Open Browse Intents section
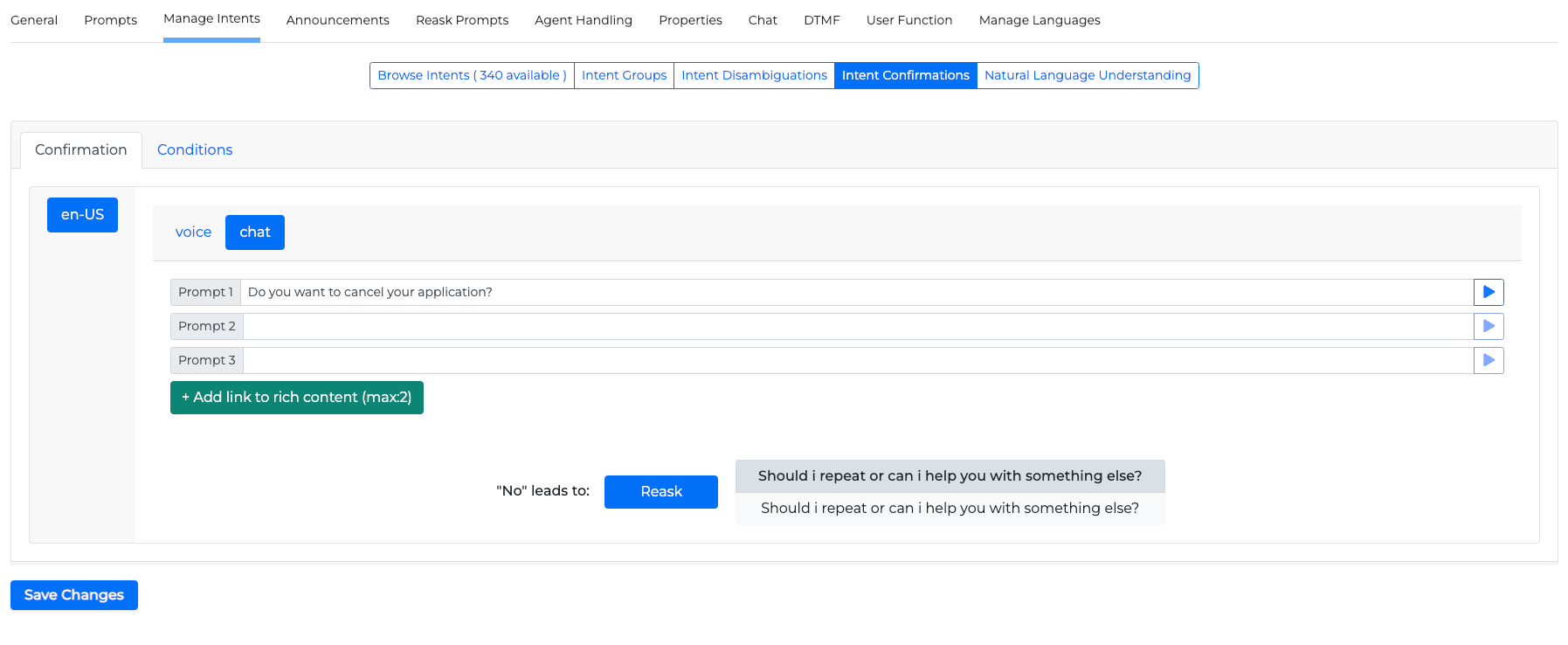The image size is (1568, 645). pyautogui.click(x=472, y=76)
